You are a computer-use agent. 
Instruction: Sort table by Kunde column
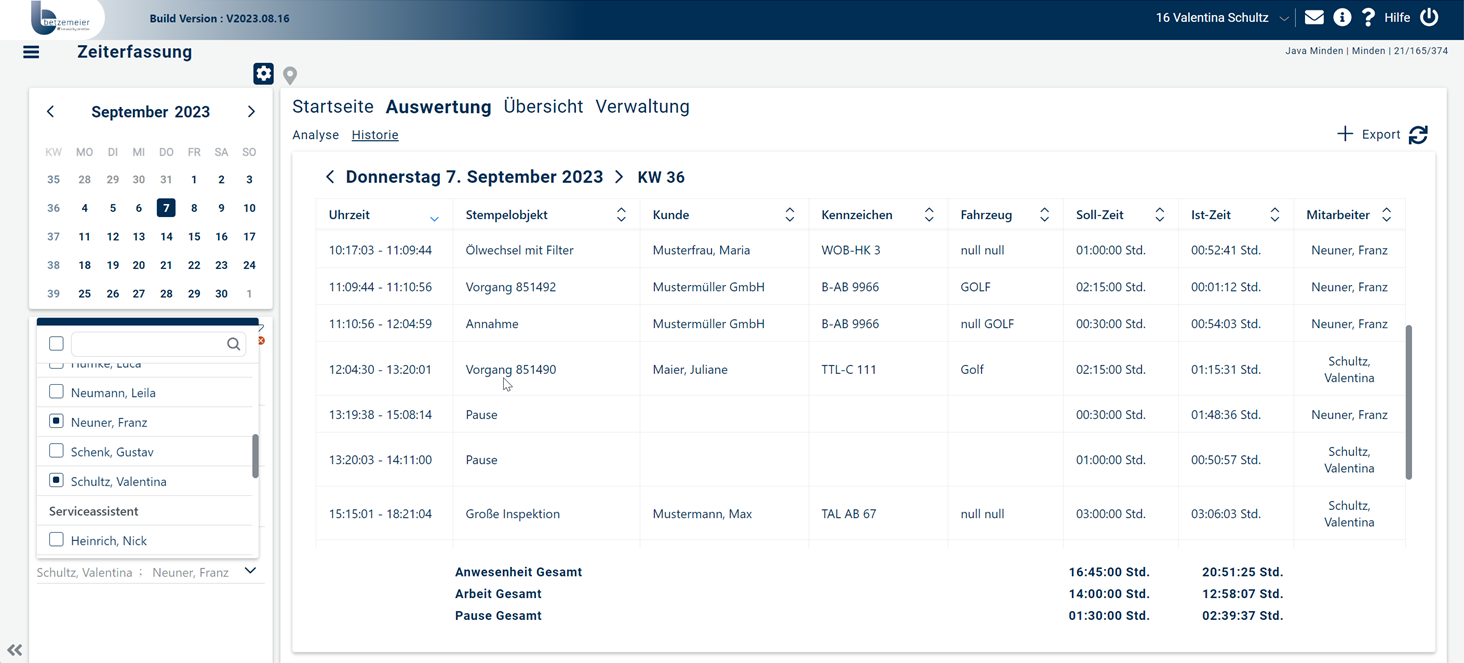click(x=790, y=215)
